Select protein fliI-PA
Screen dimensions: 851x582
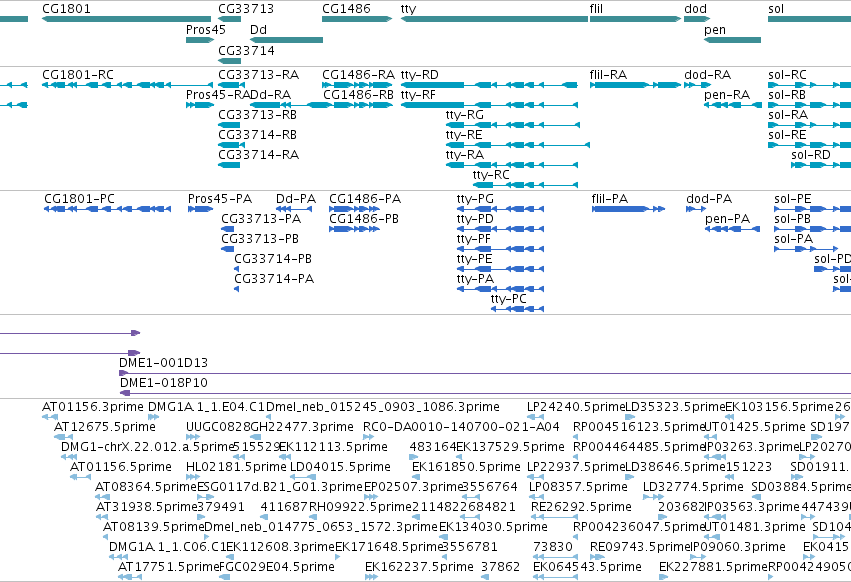tap(628, 209)
